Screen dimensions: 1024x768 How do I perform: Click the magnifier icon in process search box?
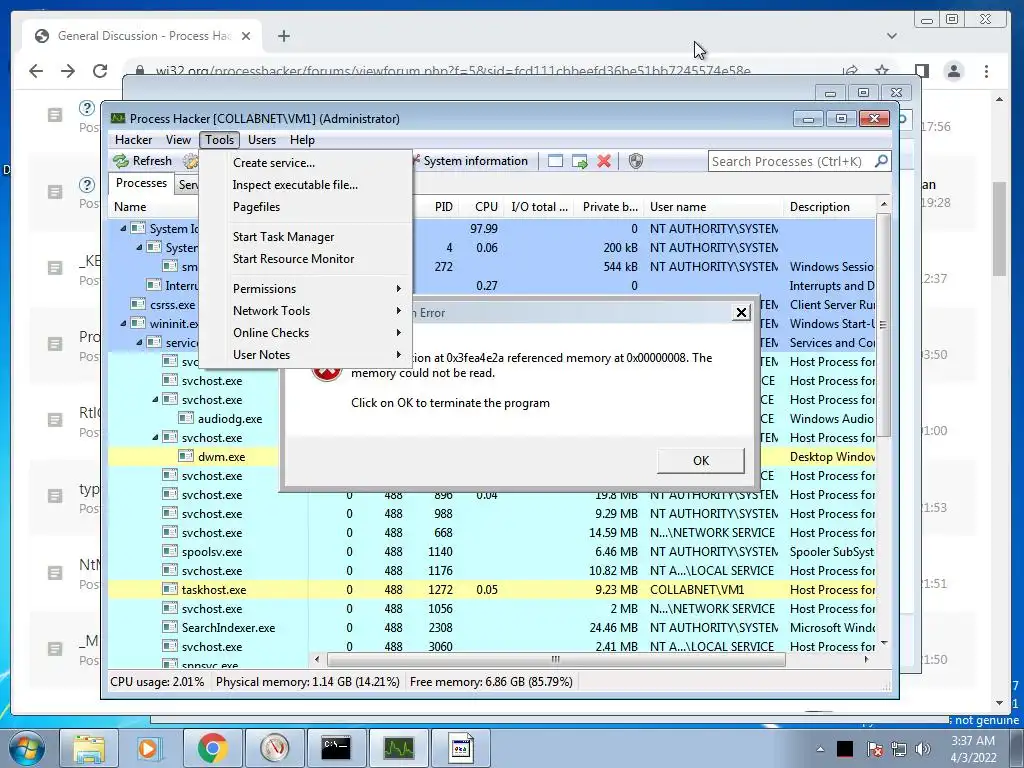(881, 161)
